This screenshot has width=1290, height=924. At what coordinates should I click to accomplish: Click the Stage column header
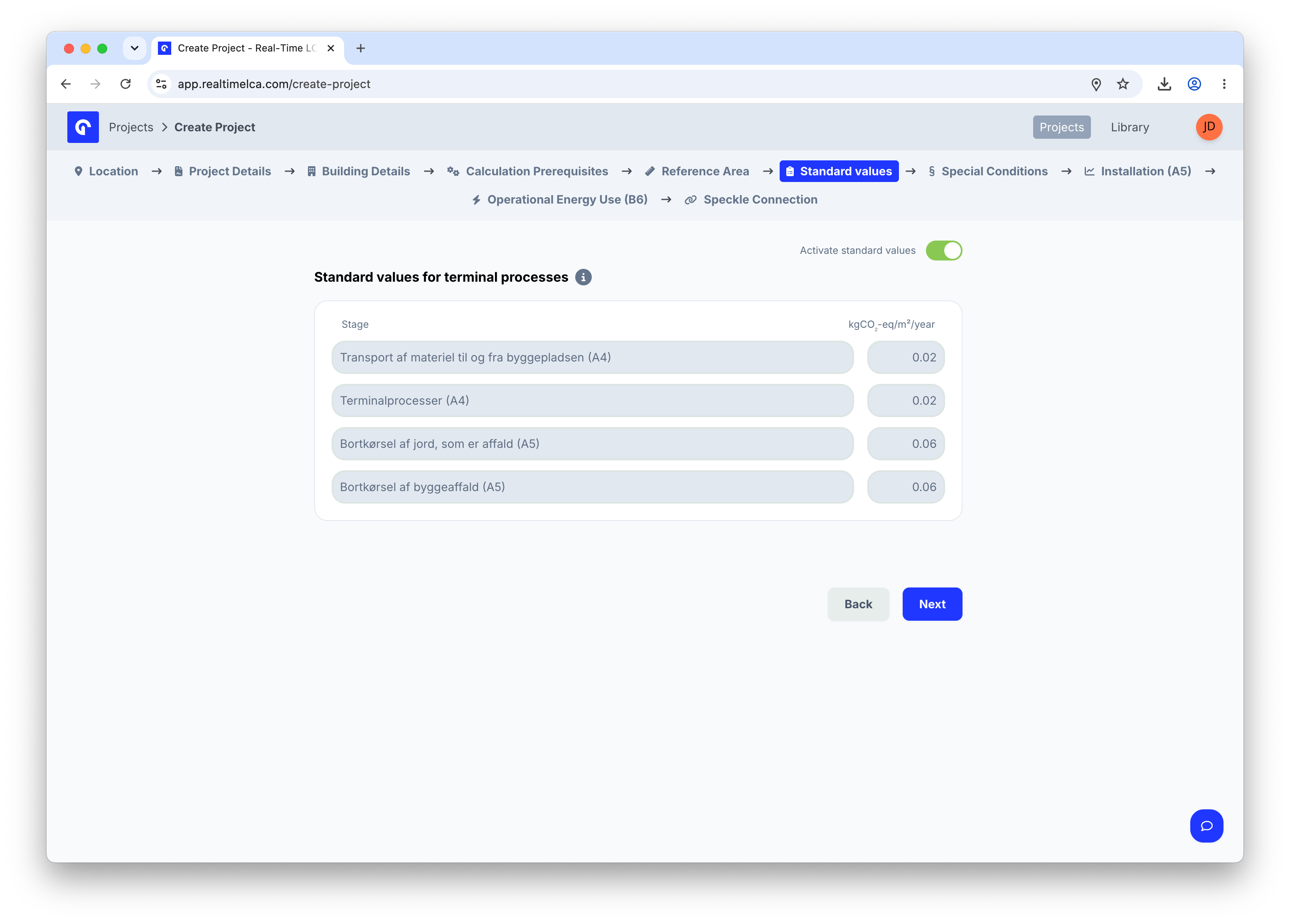tap(355, 324)
